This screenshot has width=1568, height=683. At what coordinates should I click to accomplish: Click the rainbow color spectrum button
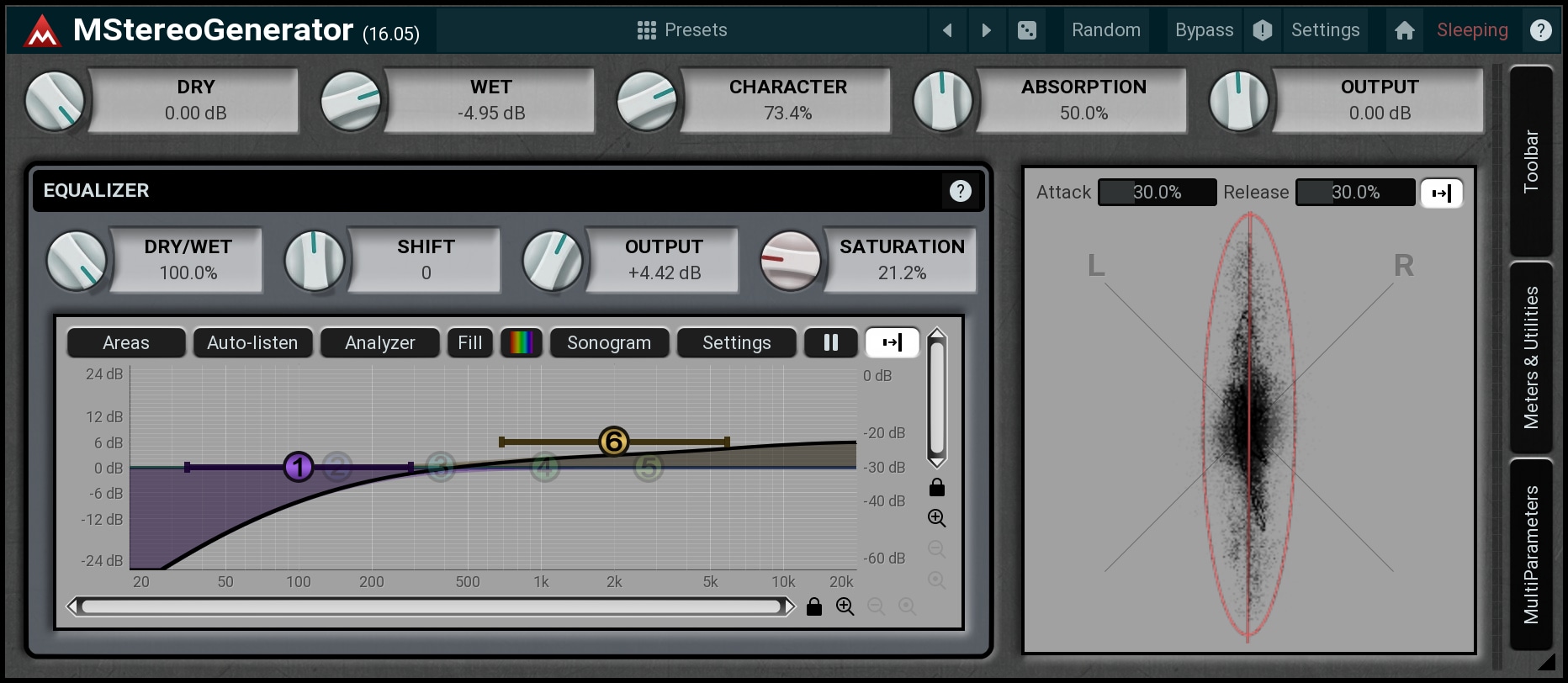click(522, 343)
